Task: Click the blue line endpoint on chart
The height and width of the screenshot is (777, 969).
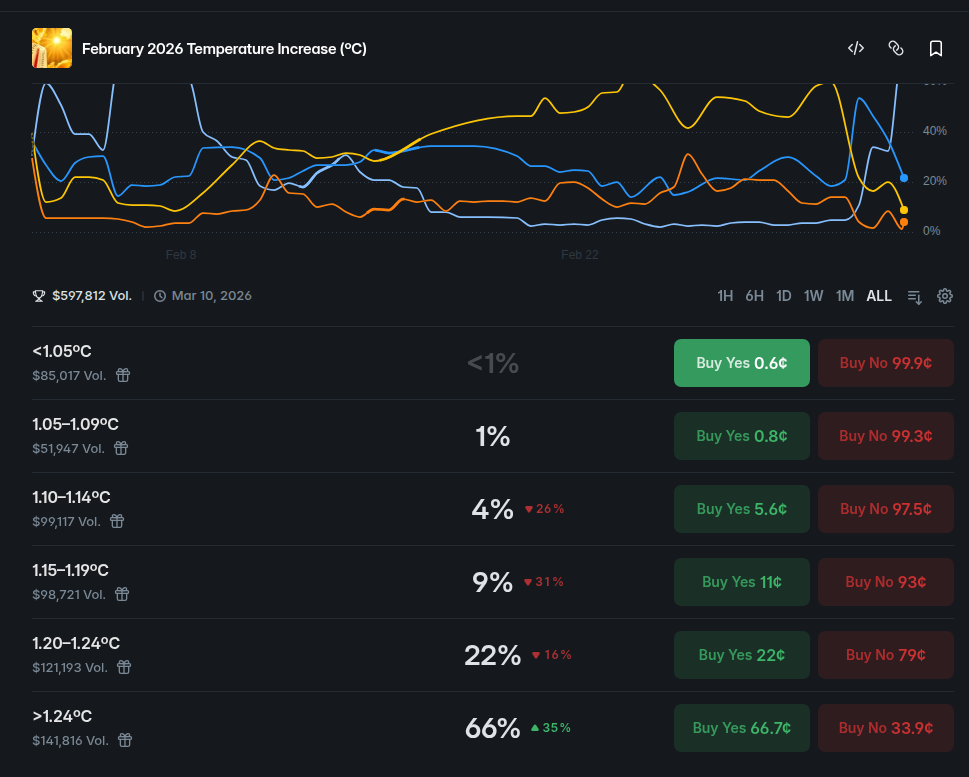Action: click(x=904, y=178)
